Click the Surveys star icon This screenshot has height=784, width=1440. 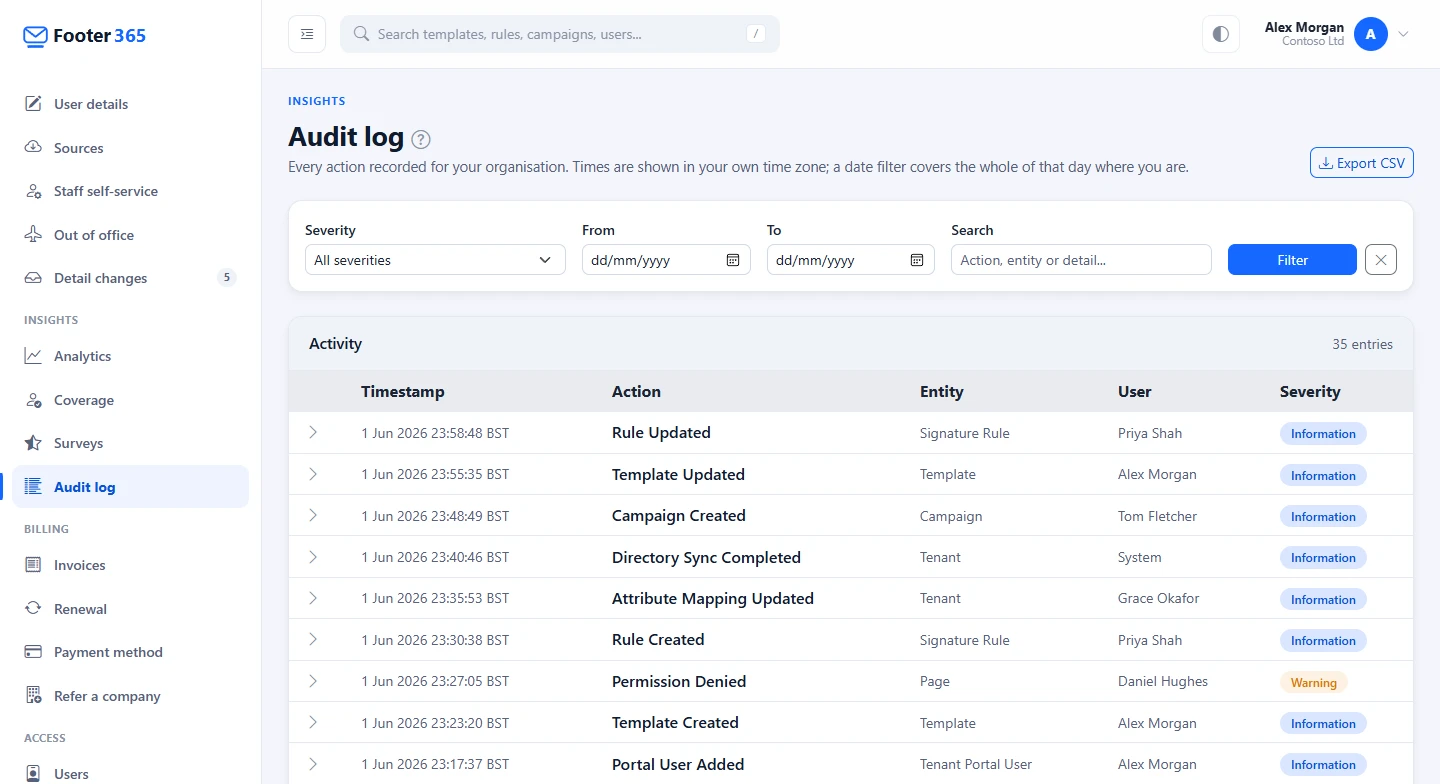point(33,443)
